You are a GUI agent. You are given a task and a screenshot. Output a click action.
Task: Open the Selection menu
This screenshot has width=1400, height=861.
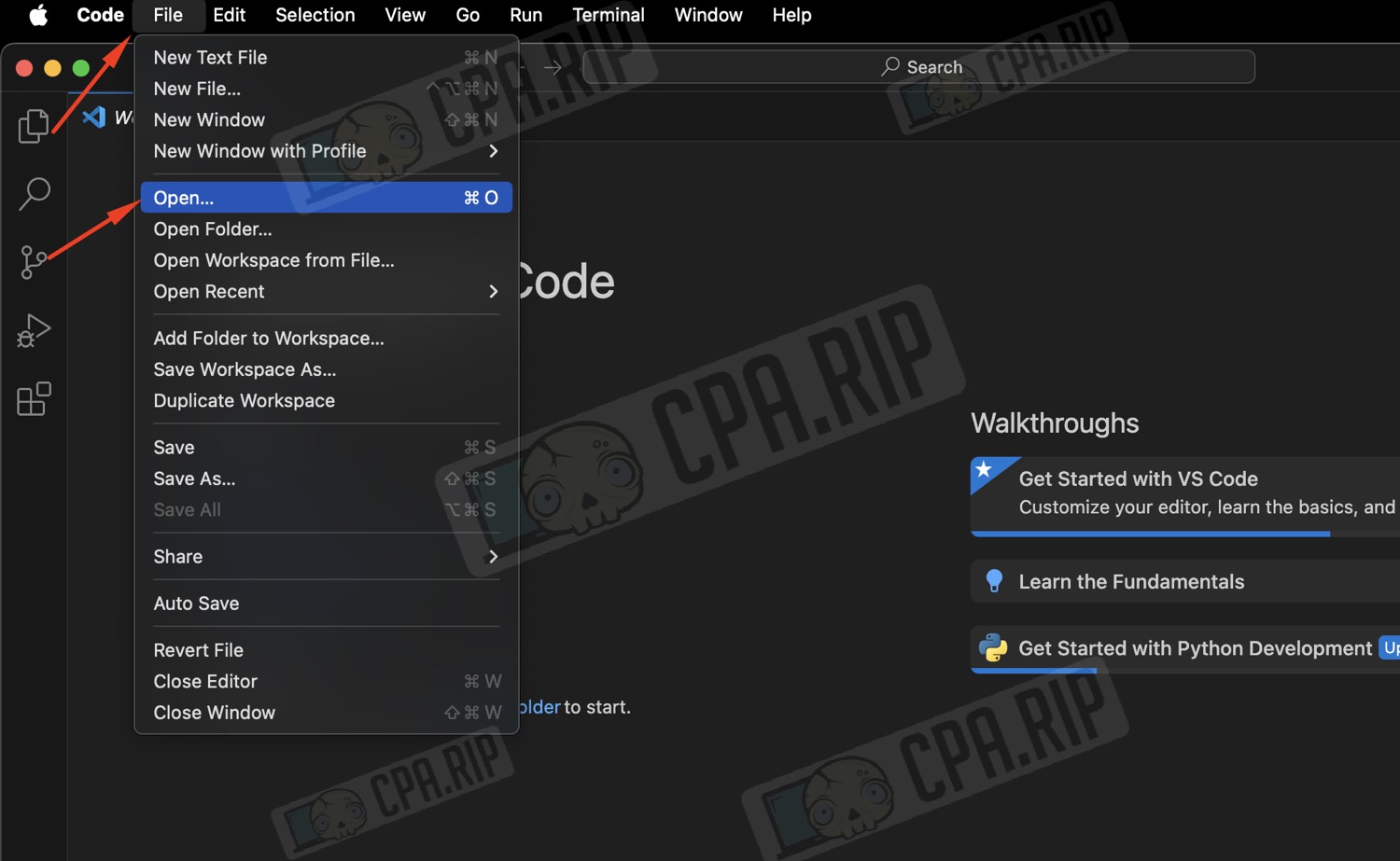tap(315, 15)
